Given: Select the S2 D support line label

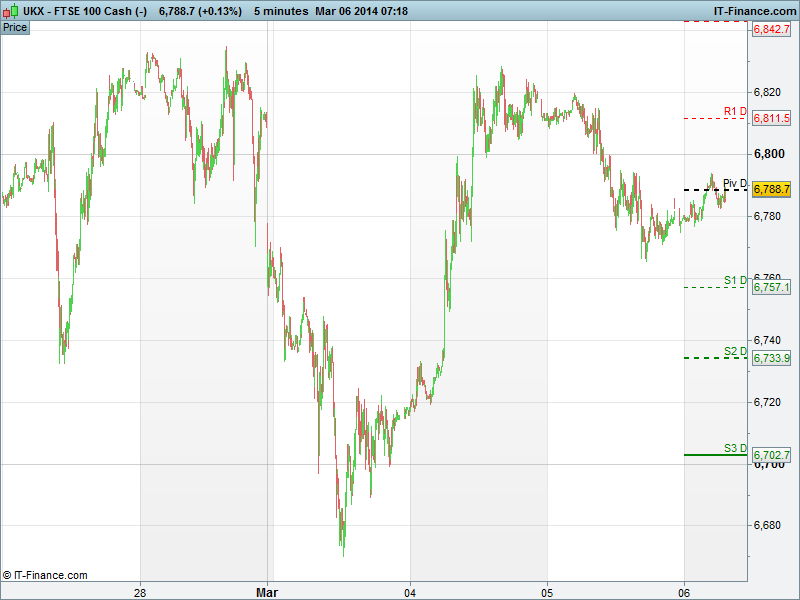Looking at the screenshot, I should pyautogui.click(x=735, y=351).
